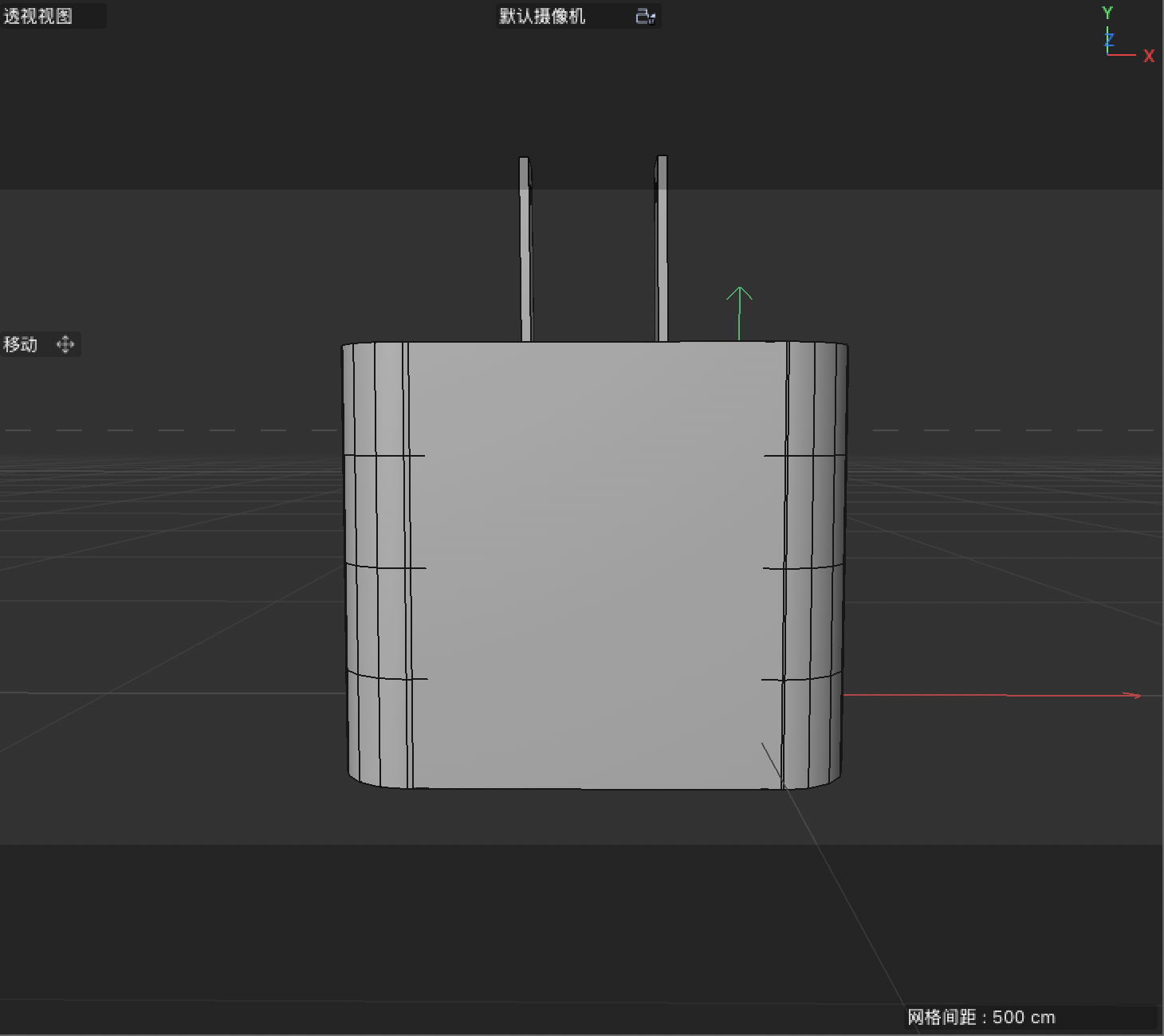The height and width of the screenshot is (1036, 1164).
Task: Click the blue Z axis in the orientation gizmo
Action: [1110, 38]
